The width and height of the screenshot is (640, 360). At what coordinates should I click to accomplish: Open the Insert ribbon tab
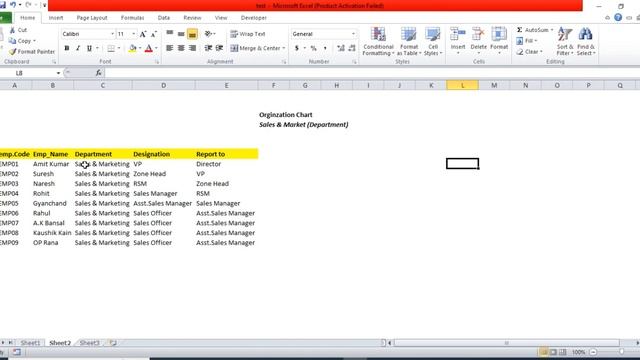56,18
